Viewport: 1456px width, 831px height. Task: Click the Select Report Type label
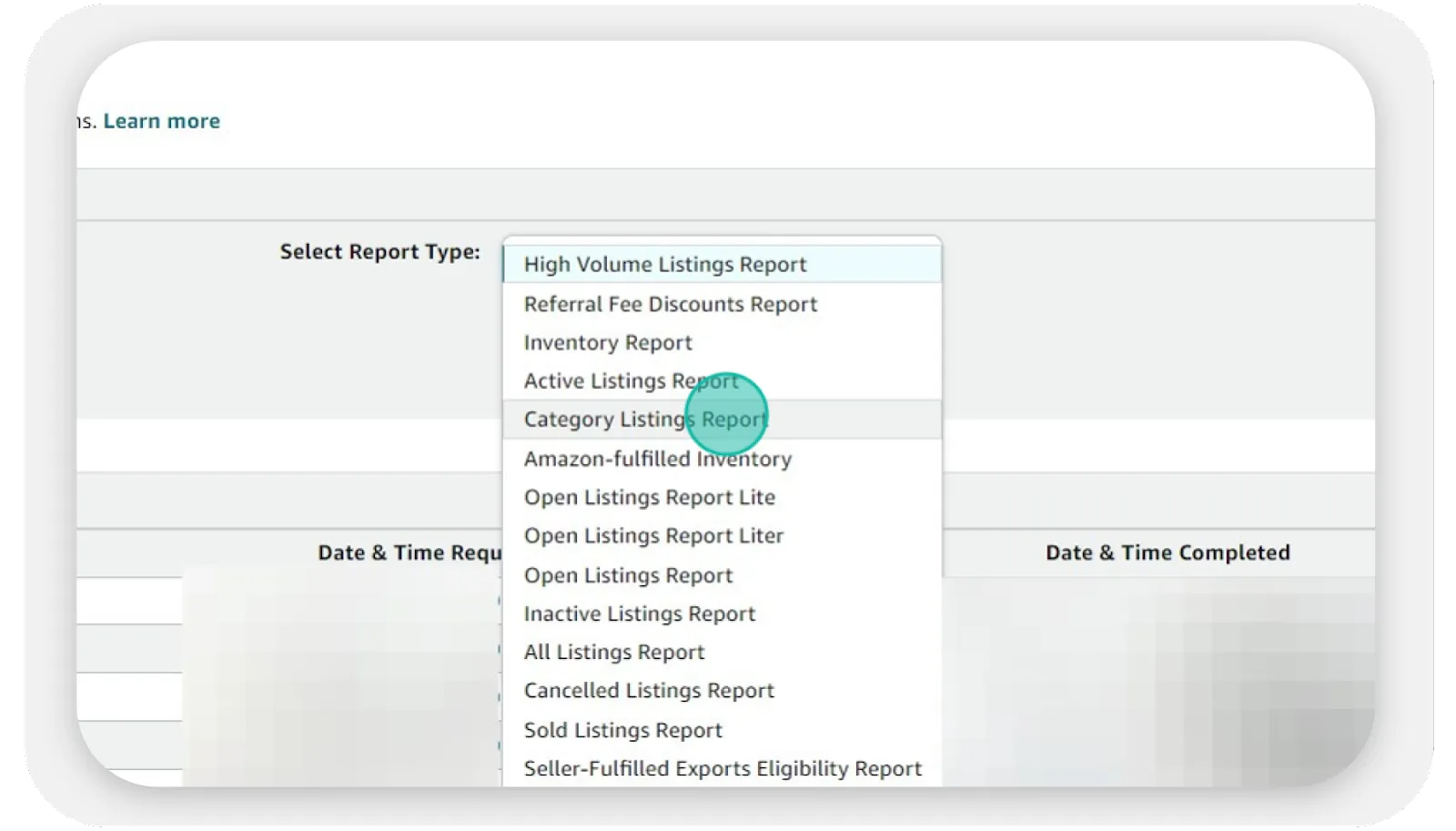[x=379, y=252]
